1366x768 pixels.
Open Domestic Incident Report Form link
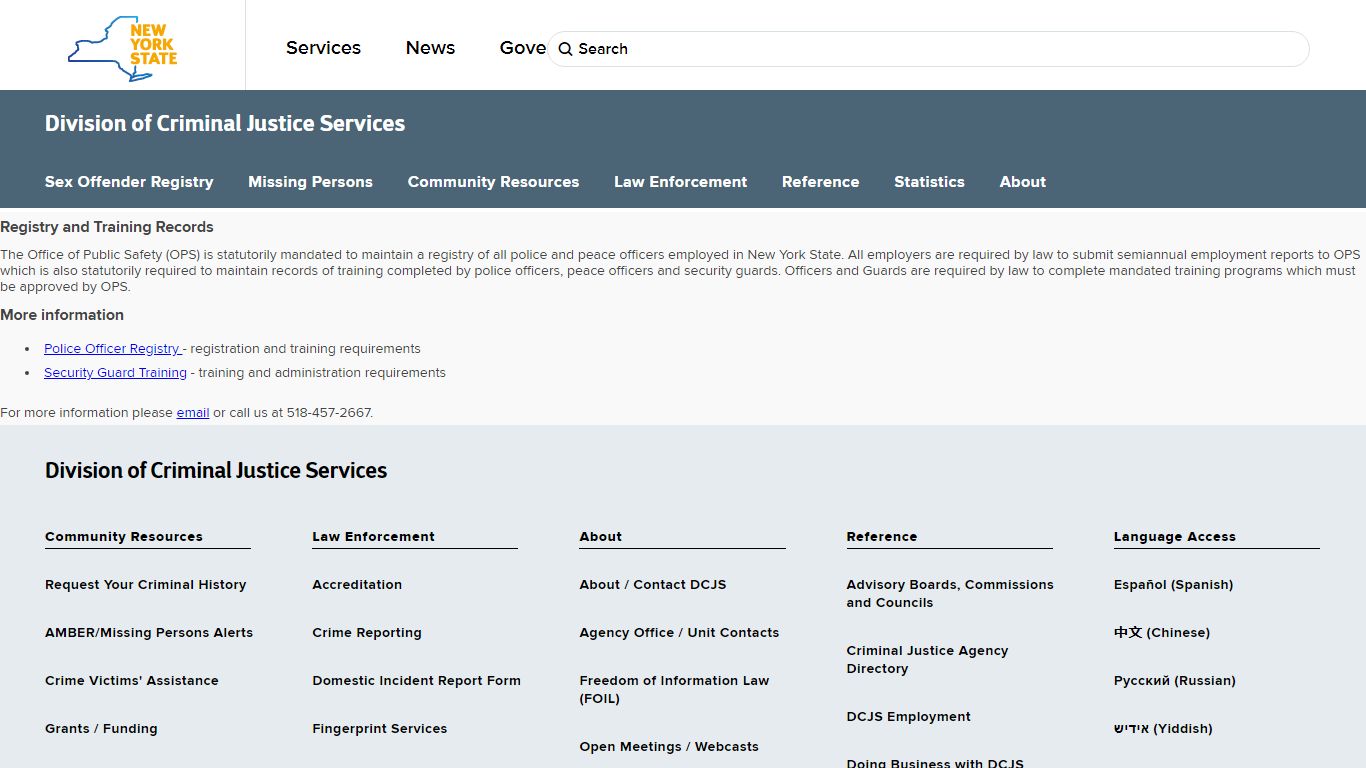pyautogui.click(x=416, y=681)
